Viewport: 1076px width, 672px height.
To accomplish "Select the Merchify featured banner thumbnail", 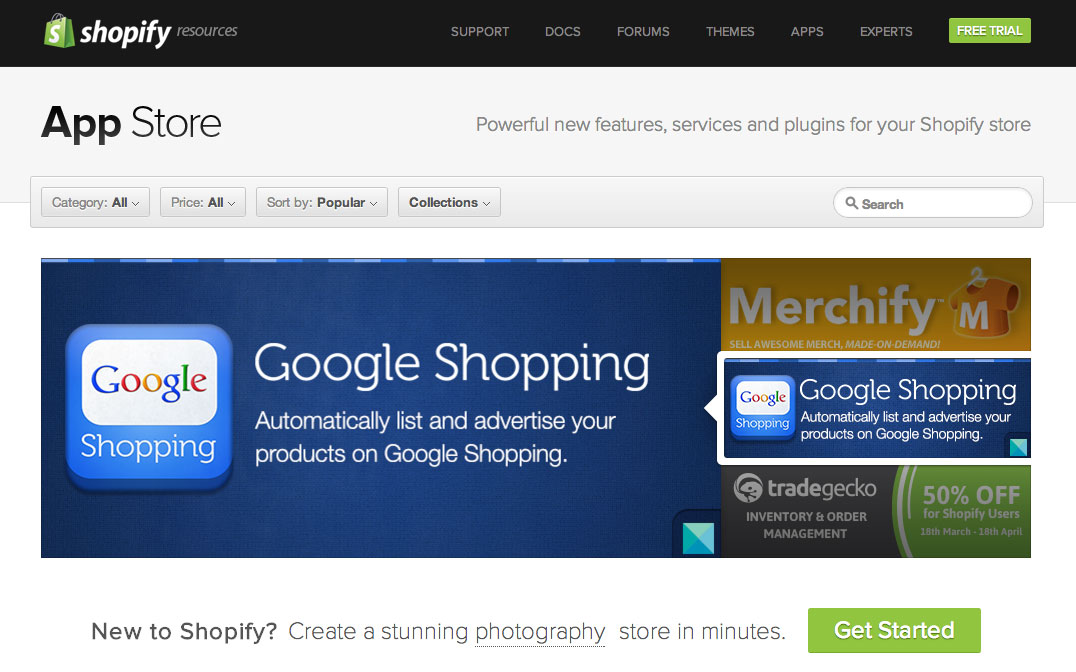I will coord(876,304).
